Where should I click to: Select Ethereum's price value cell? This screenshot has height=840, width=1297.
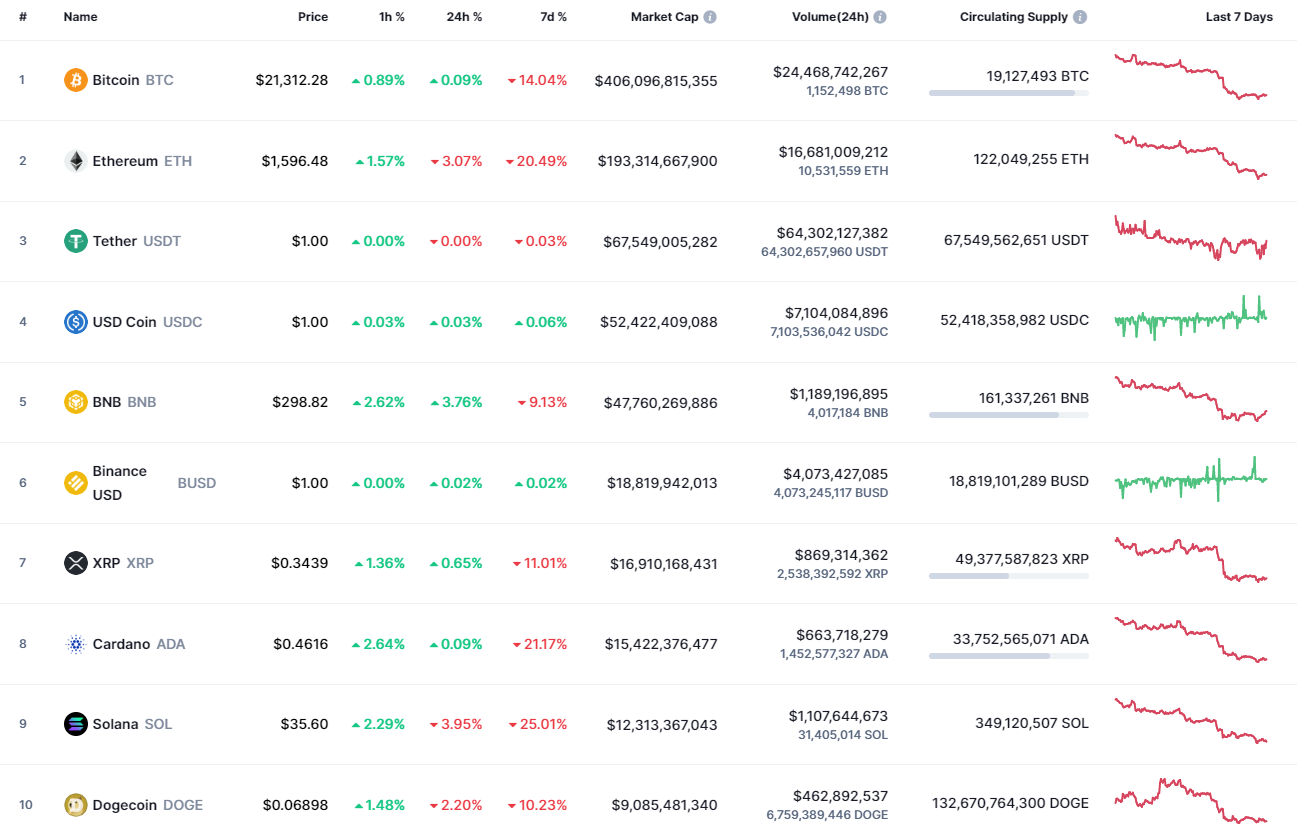pyautogui.click(x=294, y=160)
